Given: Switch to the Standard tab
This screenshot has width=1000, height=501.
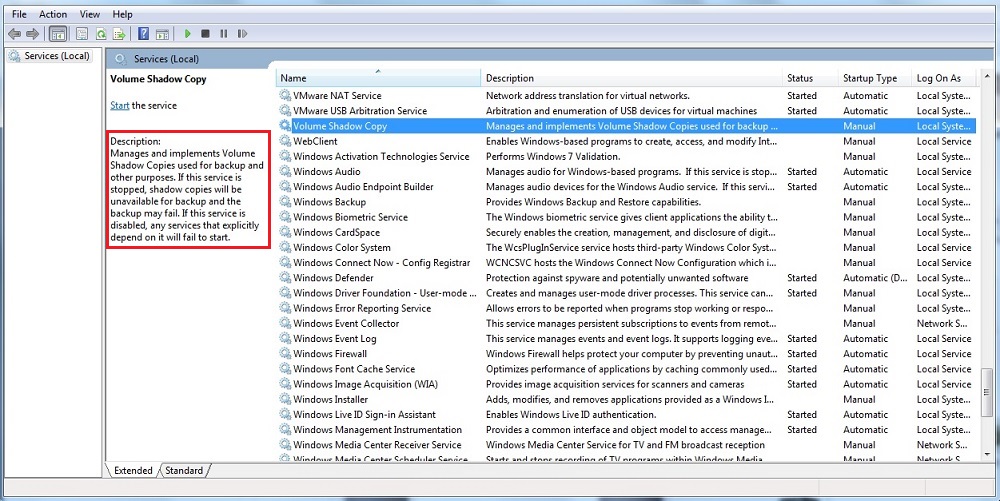Looking at the screenshot, I should click(x=184, y=470).
